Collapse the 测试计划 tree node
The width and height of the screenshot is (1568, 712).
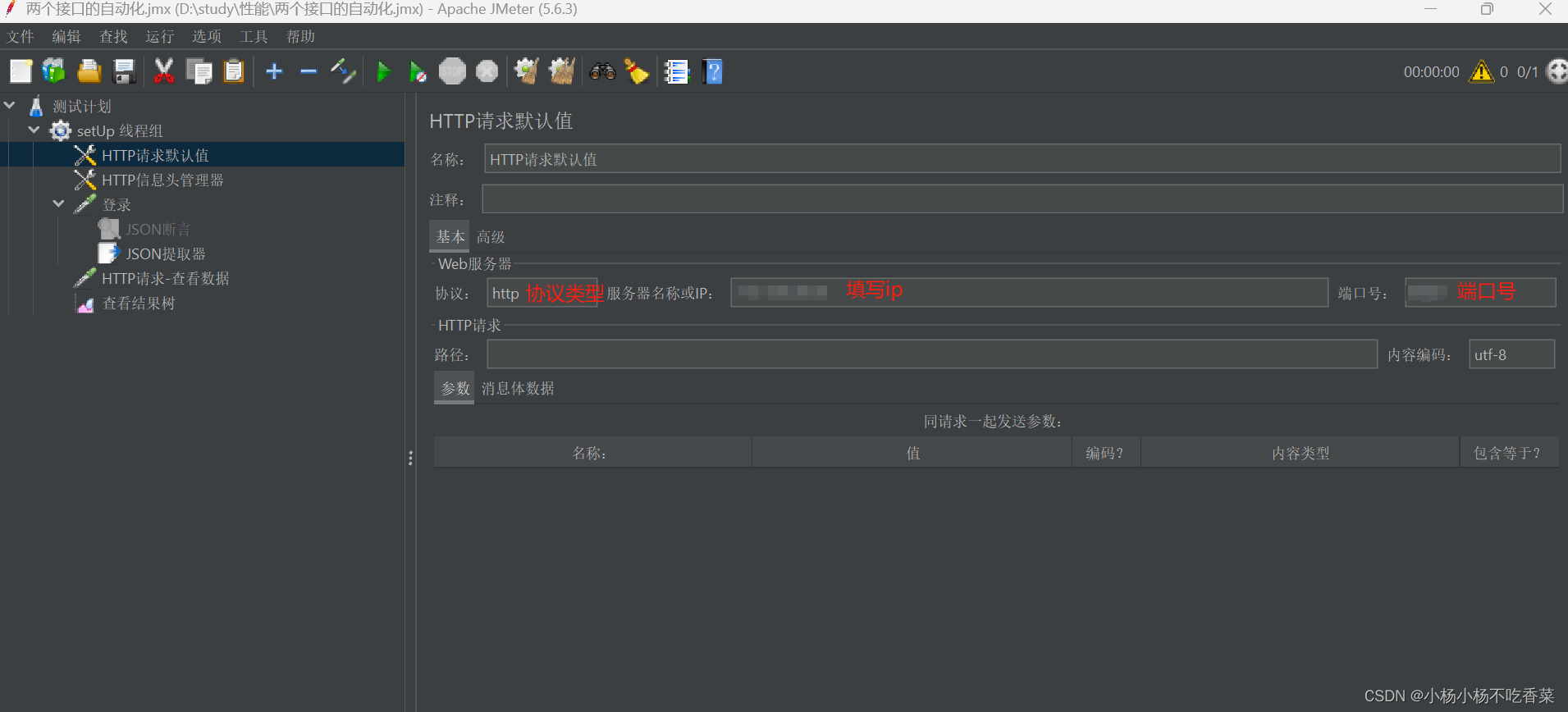10,106
